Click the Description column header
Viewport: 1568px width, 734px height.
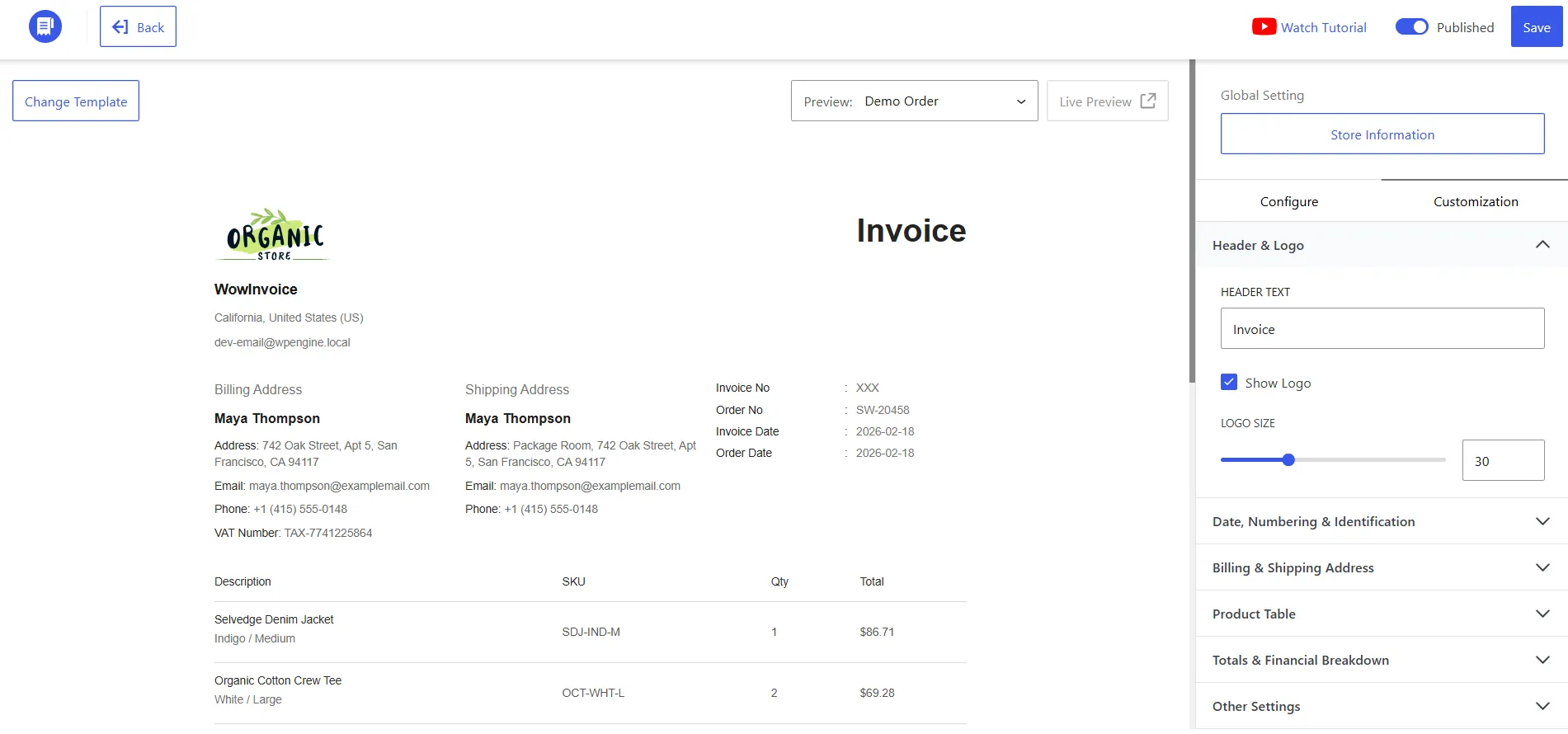242,581
